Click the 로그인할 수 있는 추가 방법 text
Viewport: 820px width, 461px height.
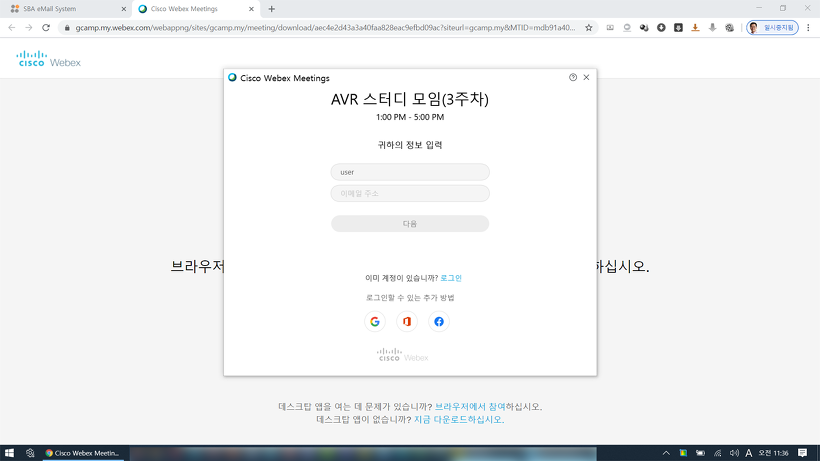tap(410, 298)
